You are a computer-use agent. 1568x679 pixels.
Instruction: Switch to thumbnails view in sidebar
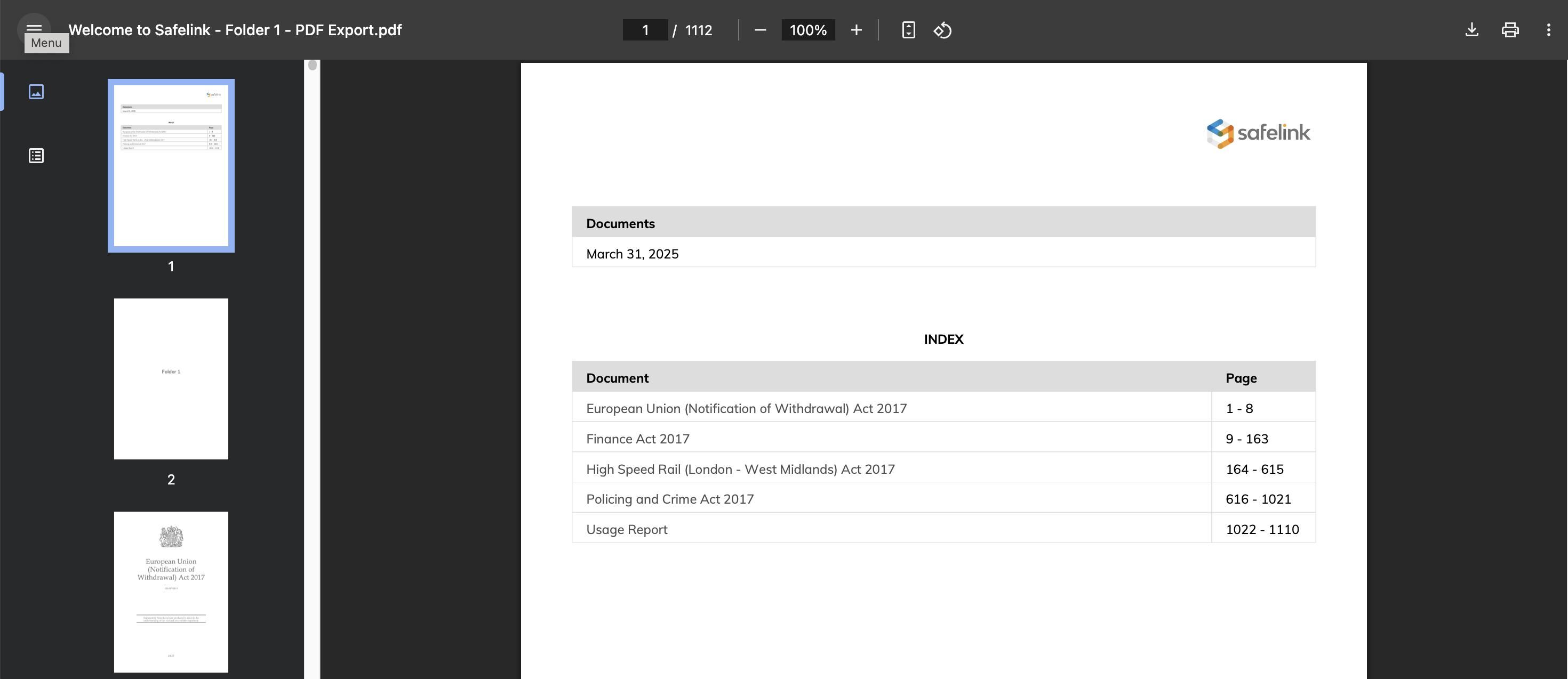click(x=36, y=91)
